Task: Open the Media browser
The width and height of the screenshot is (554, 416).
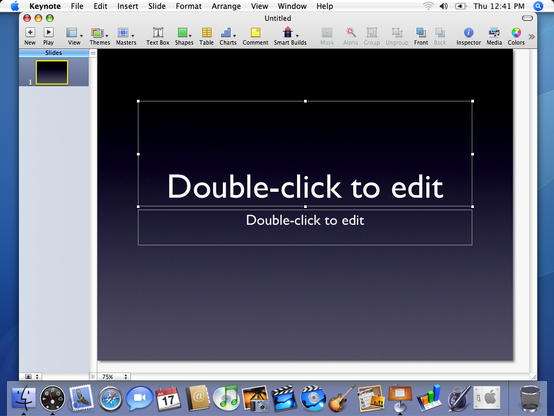Action: [x=494, y=36]
